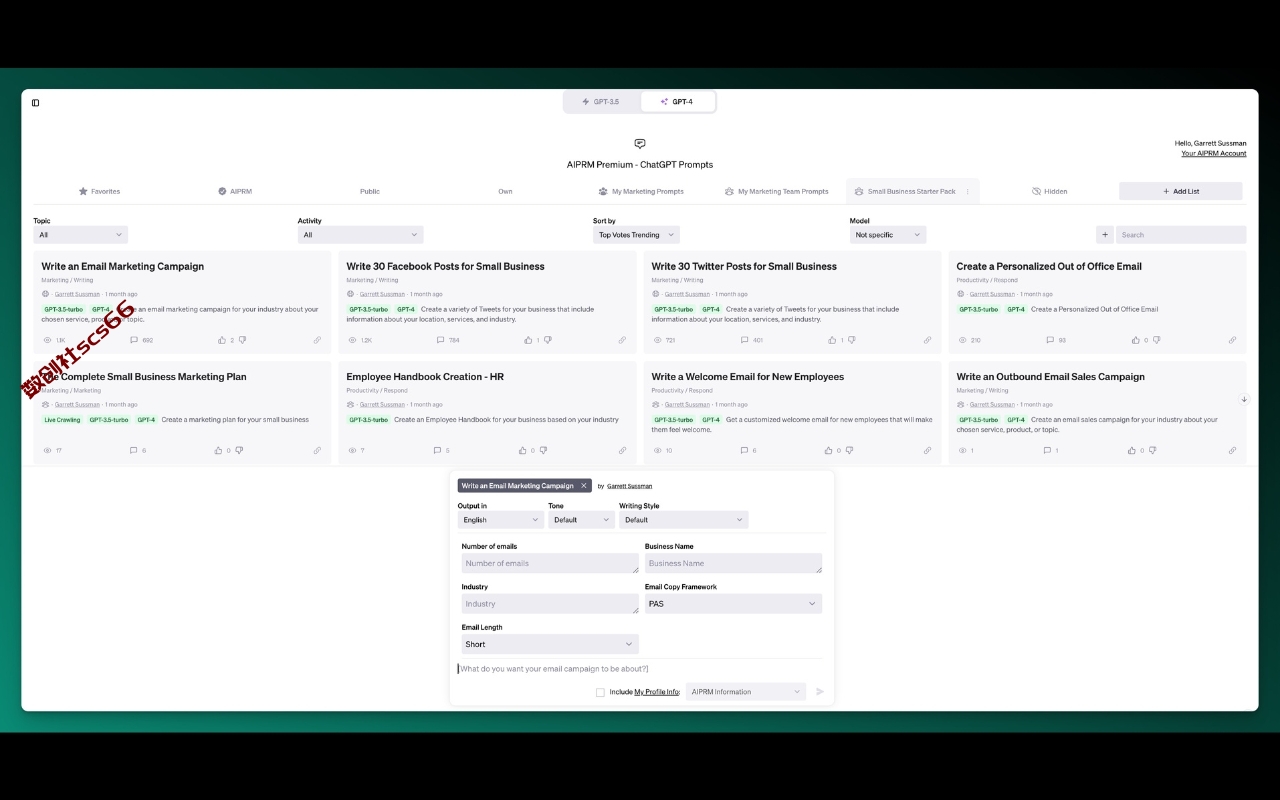Thumbs down Write an Email Marketing Campaign card
Image resolution: width=1280 pixels, height=800 pixels.
[242, 340]
